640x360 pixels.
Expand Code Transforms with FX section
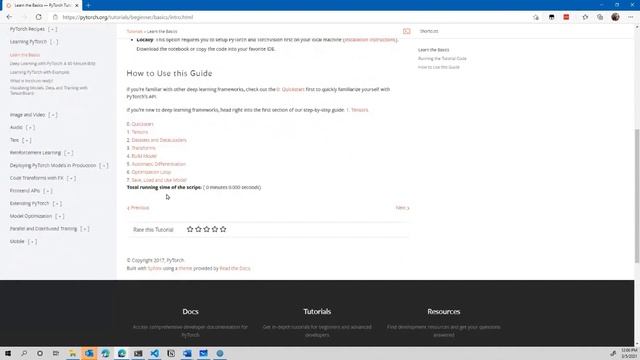click(x=71, y=178)
